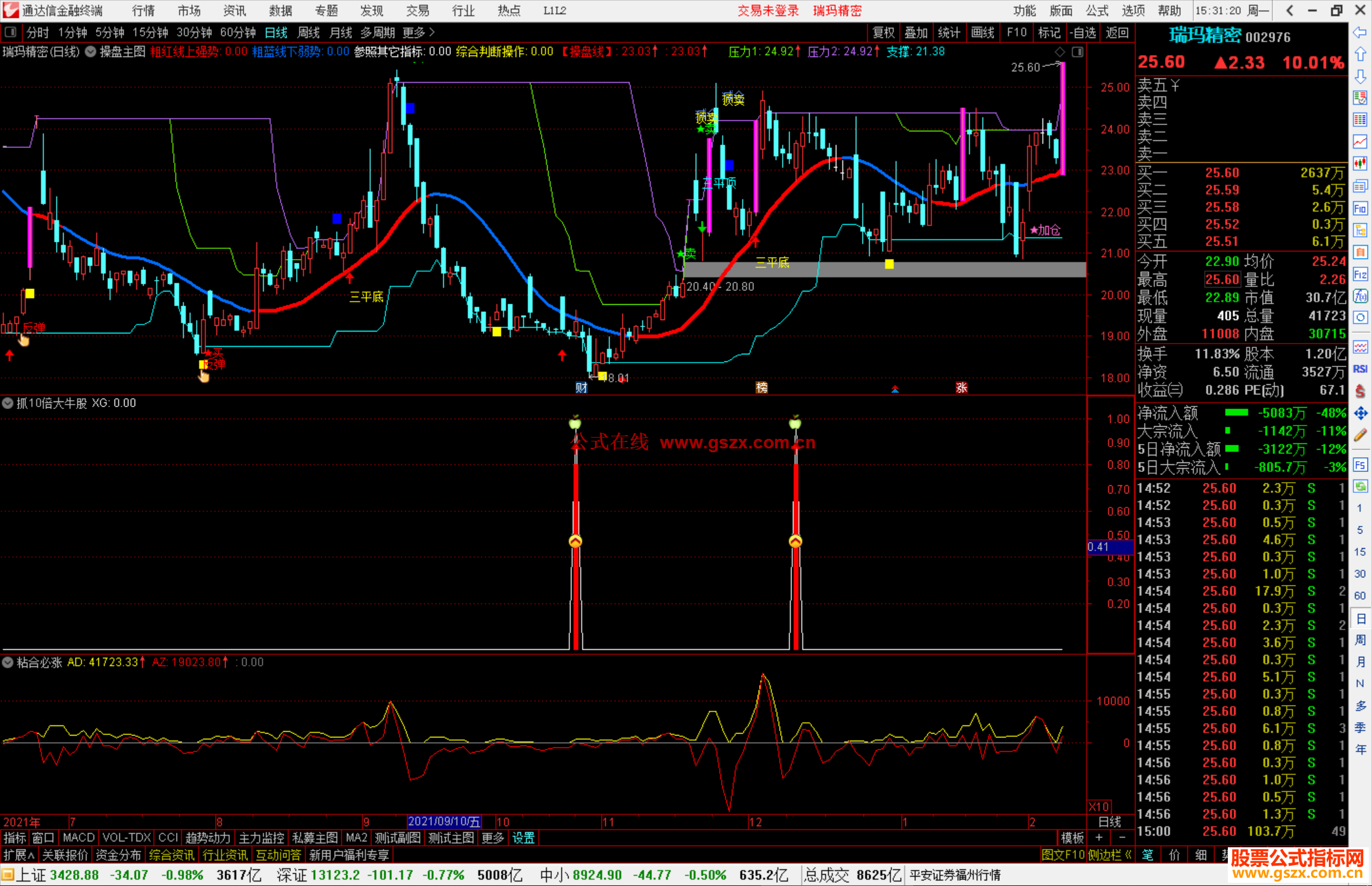Click the intraday trend line chart icon

tap(1360, 142)
